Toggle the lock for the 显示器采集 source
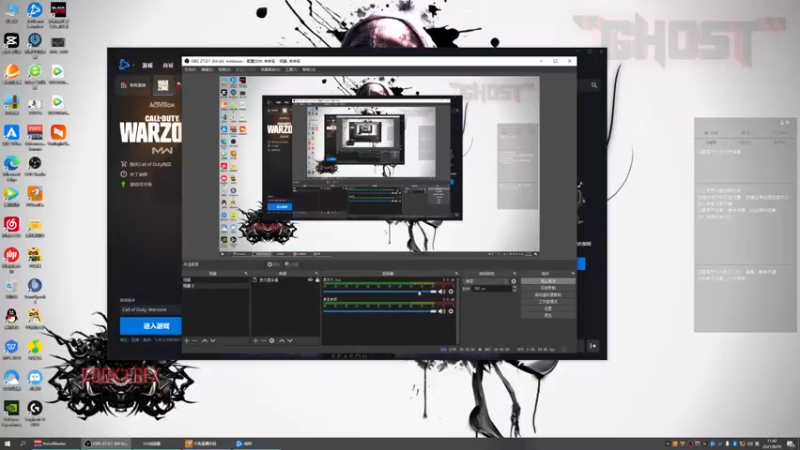Image resolution: width=800 pixels, height=450 pixels. coord(317,280)
